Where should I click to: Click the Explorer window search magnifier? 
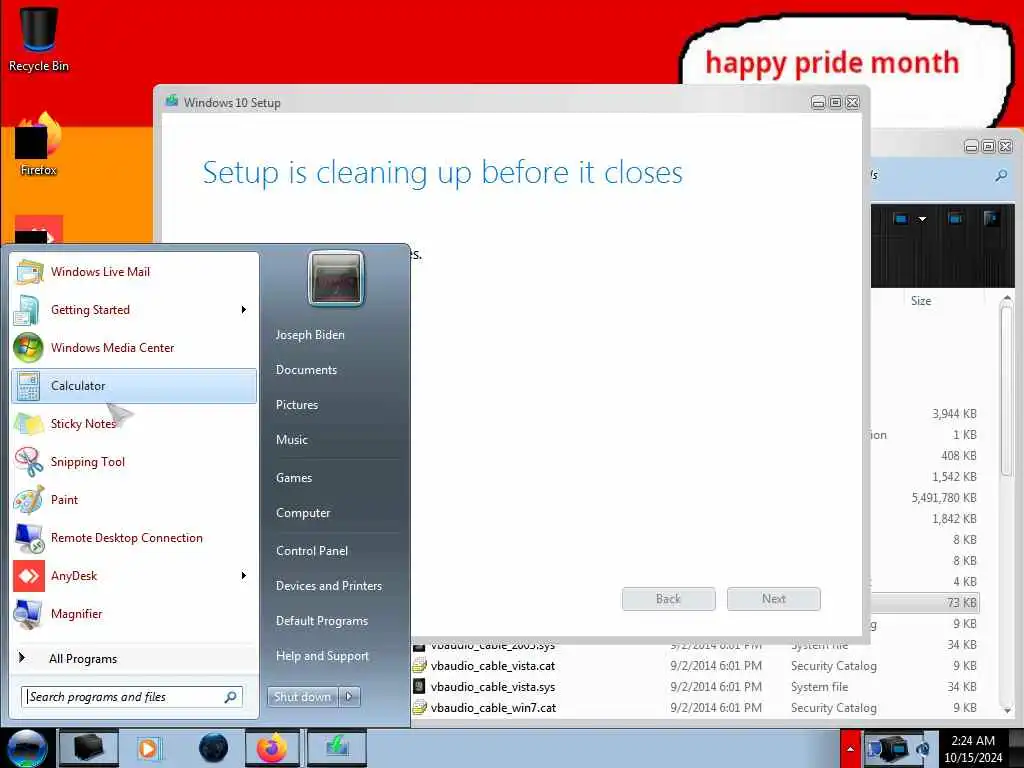pyautogui.click(x=1000, y=175)
